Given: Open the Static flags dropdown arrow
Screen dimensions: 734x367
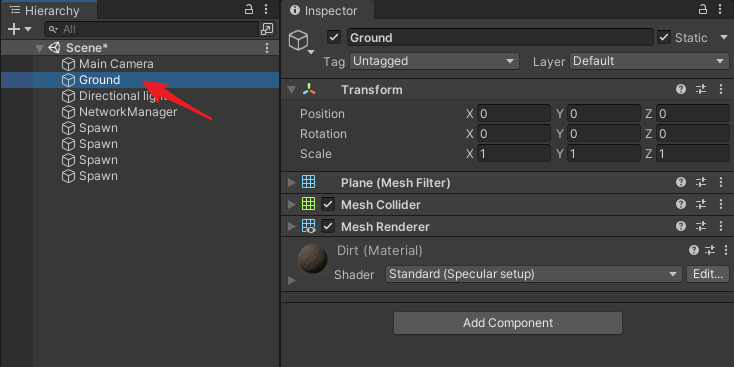Looking at the screenshot, I should coord(724,37).
